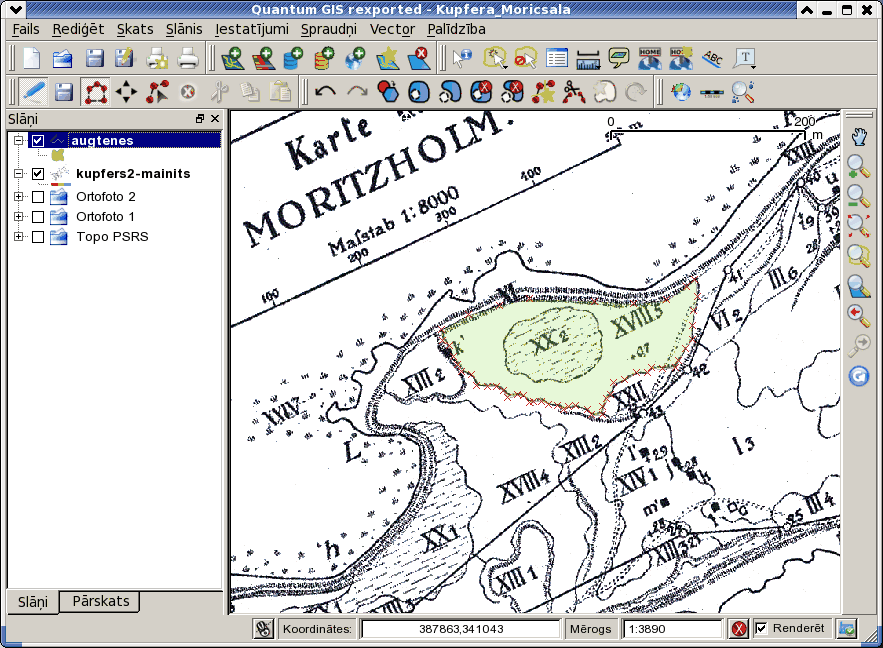This screenshot has height=648, width=883.
Task: Close the Slāņi panel
Action: pyautogui.click(x=215, y=119)
